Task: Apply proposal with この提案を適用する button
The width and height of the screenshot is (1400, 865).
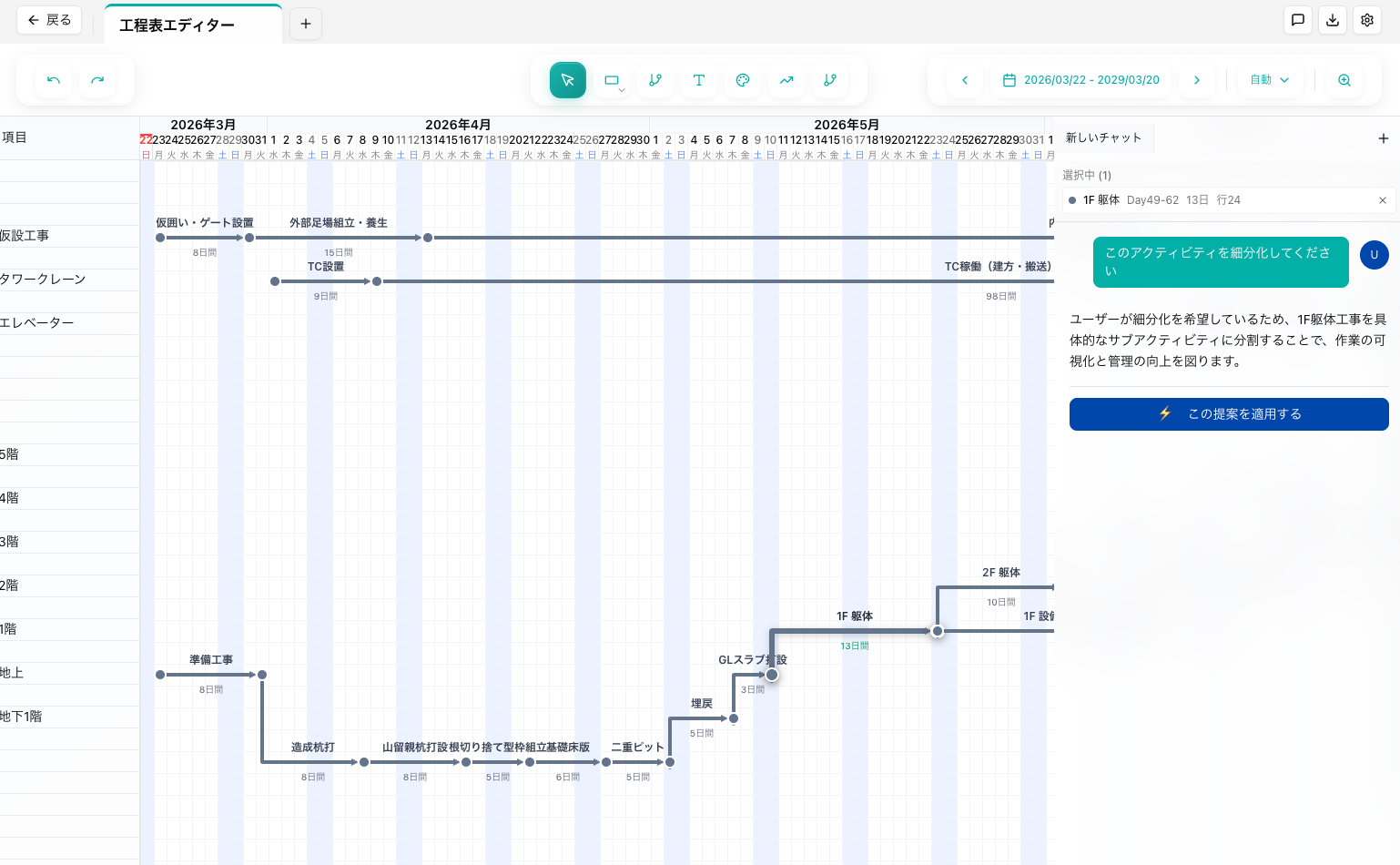Action: coord(1229,414)
